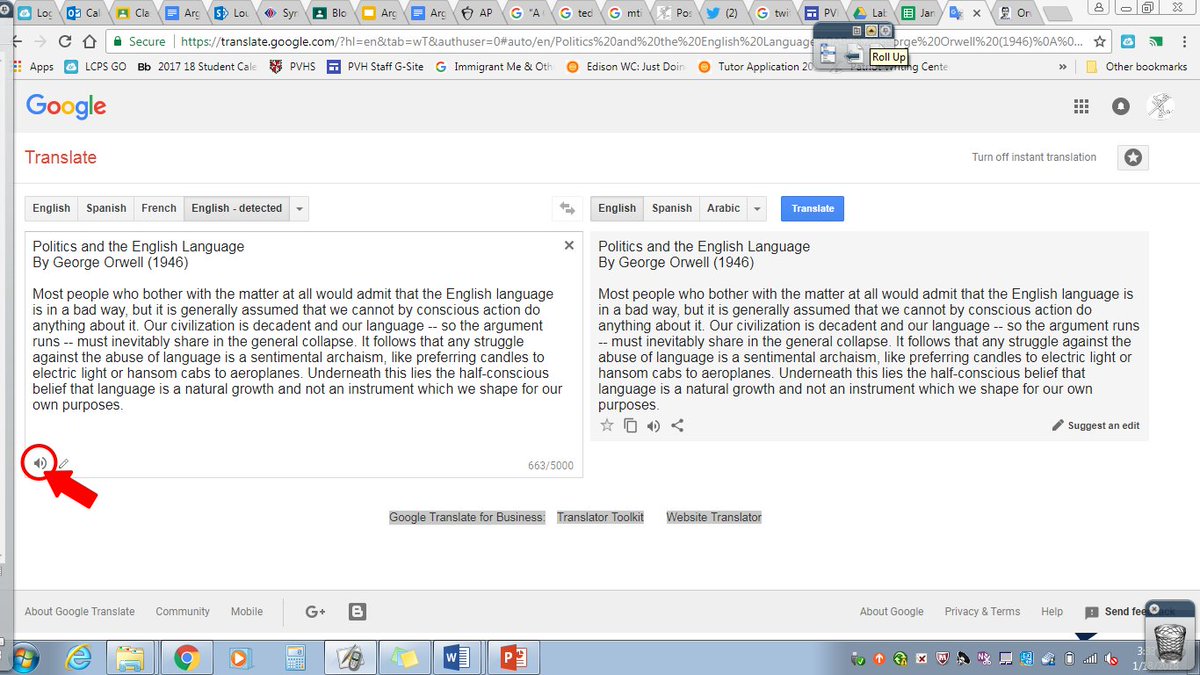The width and height of the screenshot is (1200, 675).
Task: Select English as the source language
Action: pyautogui.click(x=51, y=208)
